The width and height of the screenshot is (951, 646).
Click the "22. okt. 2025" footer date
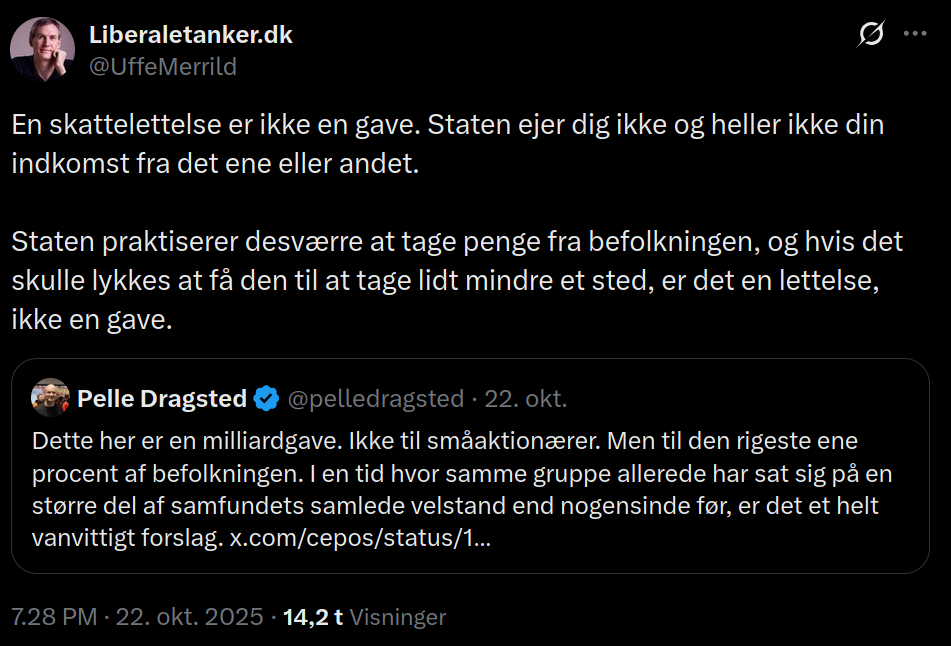click(189, 617)
